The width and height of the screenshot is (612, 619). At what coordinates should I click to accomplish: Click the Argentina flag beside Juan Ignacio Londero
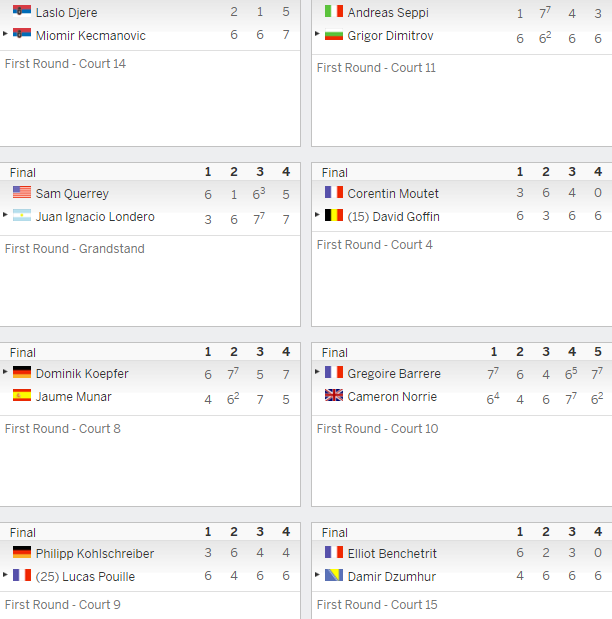[22, 215]
